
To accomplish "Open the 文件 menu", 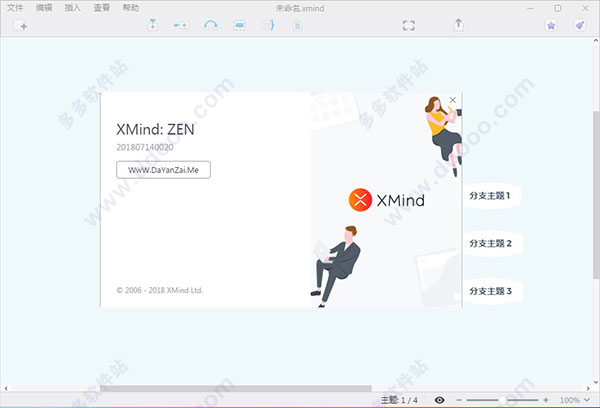I will click(x=15, y=8).
